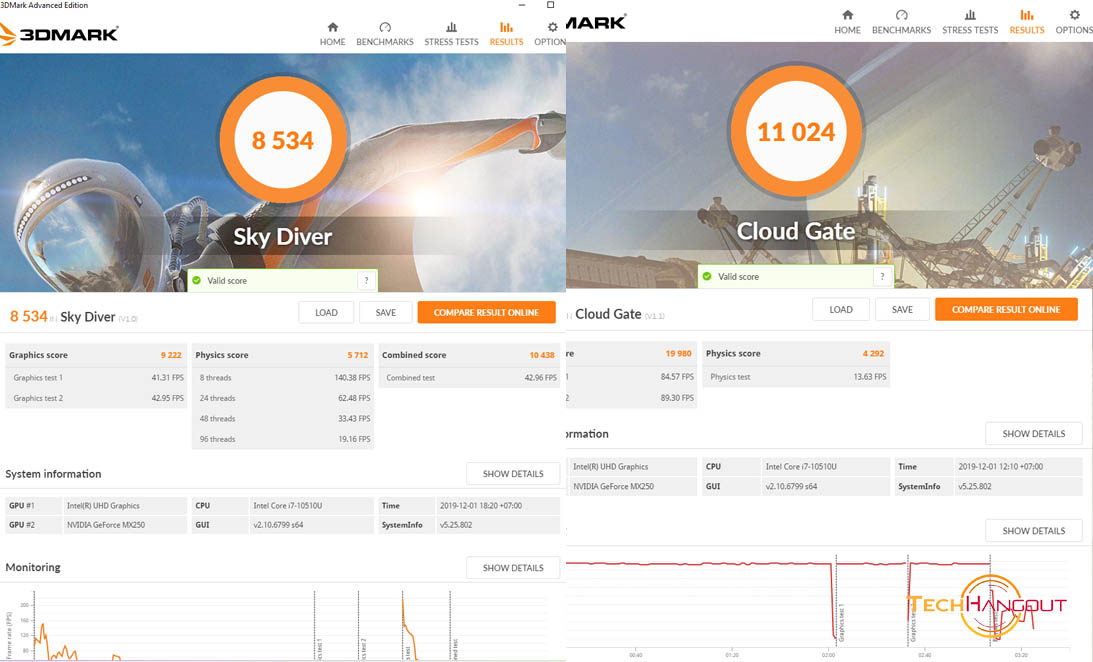Image resolution: width=1093 pixels, height=662 pixels.
Task: Click the Graphics test 1 41.31 FPS row
Action: coord(96,378)
